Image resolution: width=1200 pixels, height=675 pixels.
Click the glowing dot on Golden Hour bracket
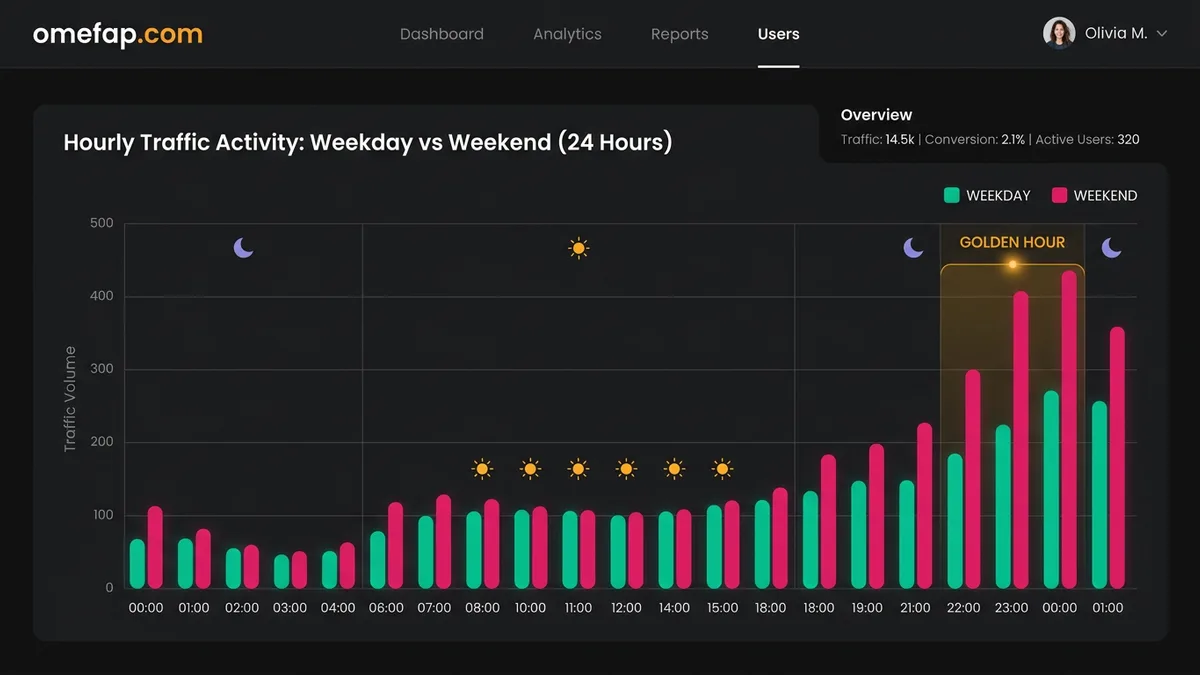click(x=1013, y=265)
